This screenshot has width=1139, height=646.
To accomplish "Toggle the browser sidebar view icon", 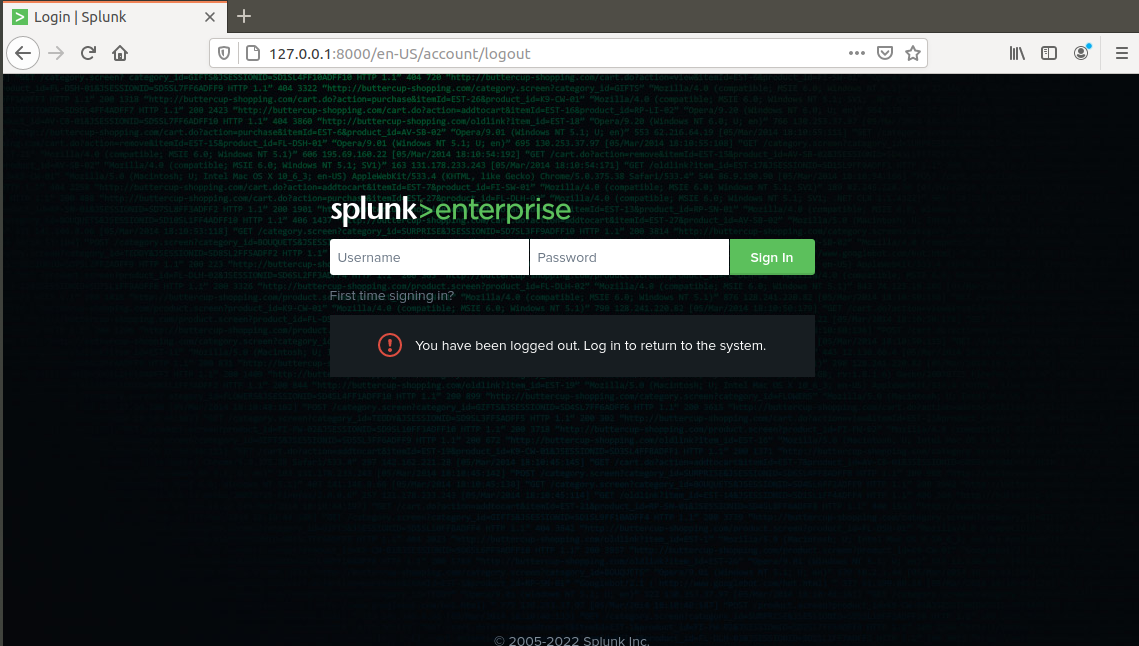I will tap(1049, 53).
